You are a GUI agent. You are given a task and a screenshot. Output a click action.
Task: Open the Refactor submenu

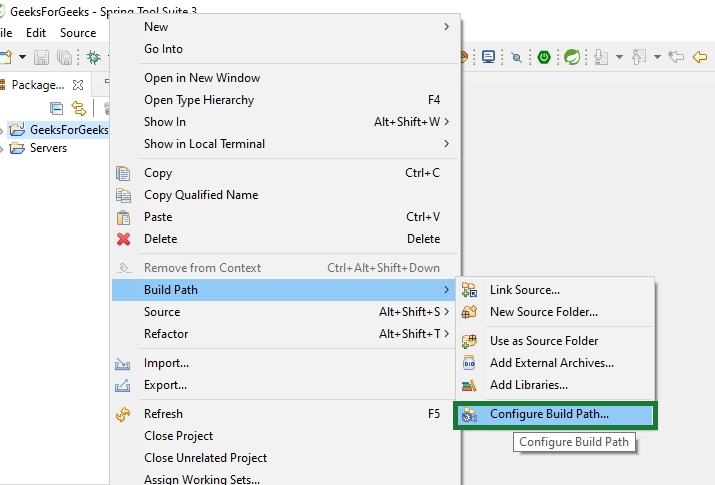pos(286,334)
